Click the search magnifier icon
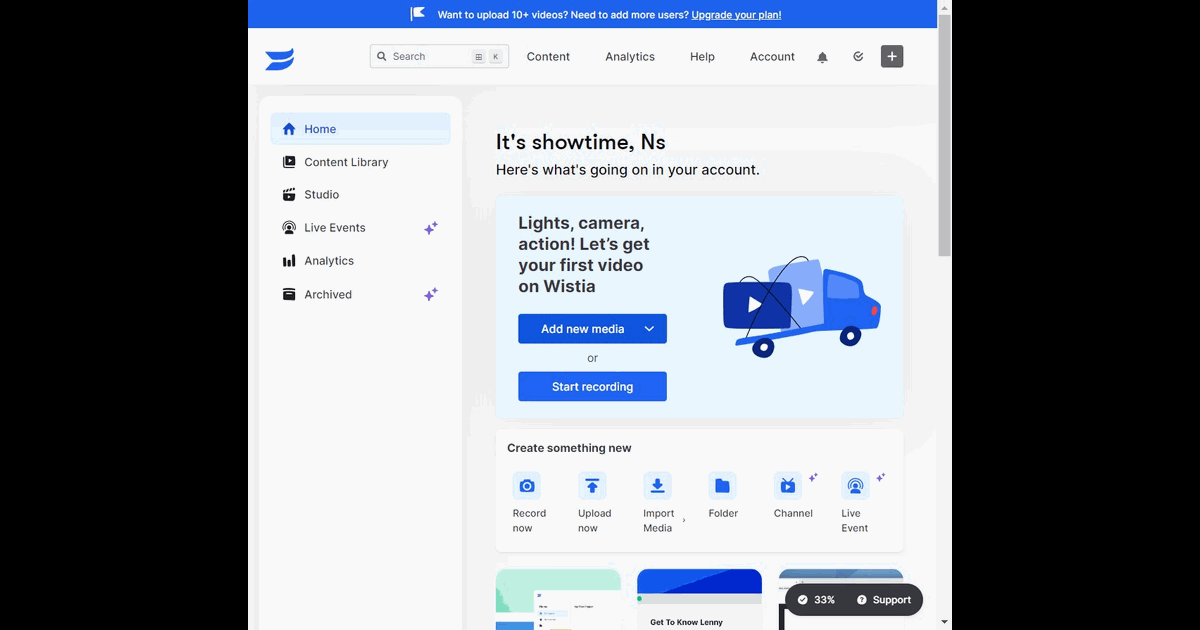This screenshot has width=1200, height=630. tap(382, 57)
